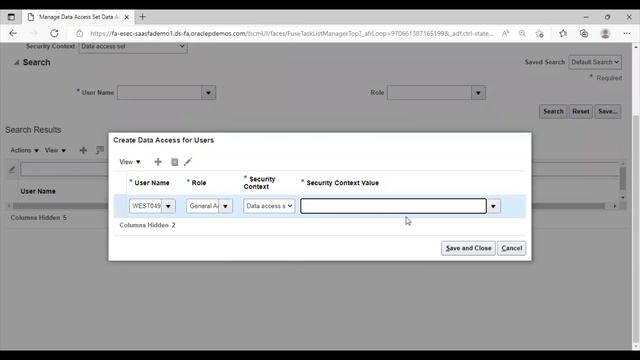640x360 pixels.
Task: Click browser profile avatar icon
Action: point(605,33)
